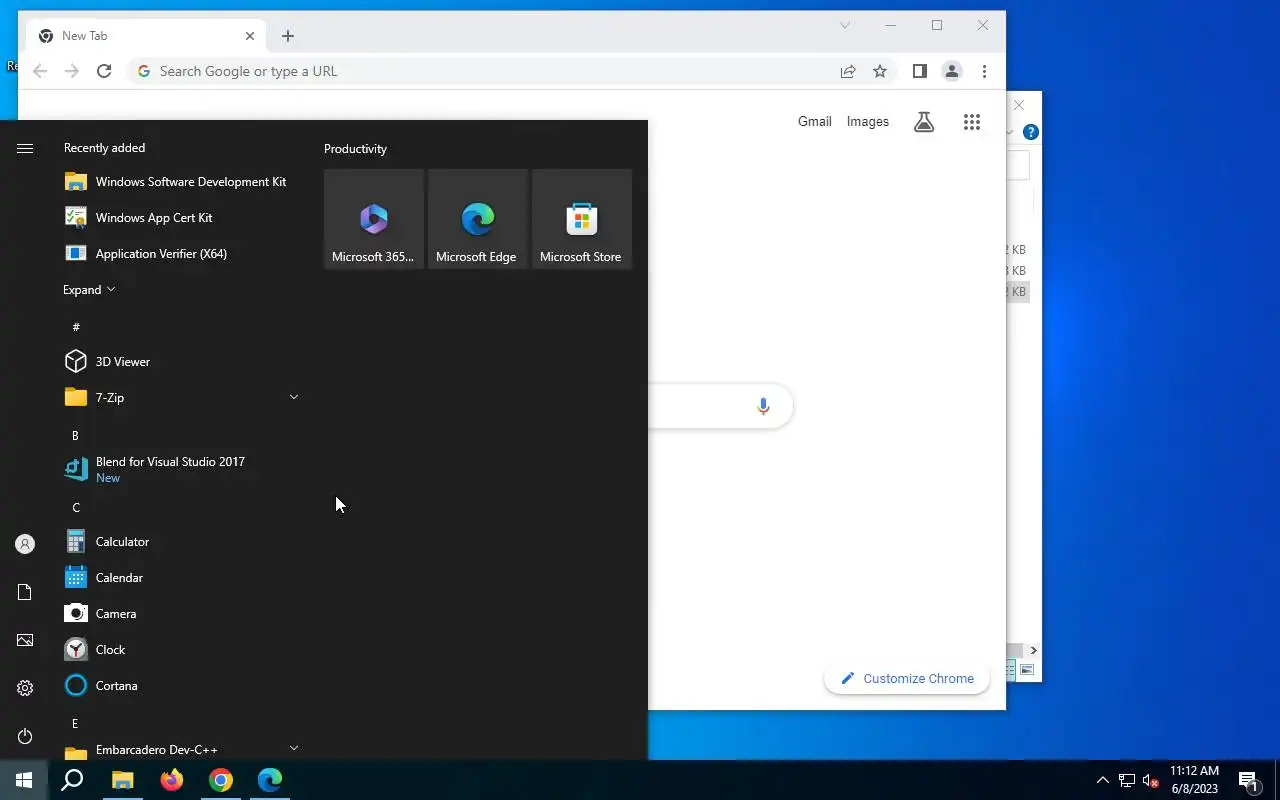Image resolution: width=1280 pixels, height=800 pixels.
Task: Start voice search with microphone
Action: (x=763, y=406)
